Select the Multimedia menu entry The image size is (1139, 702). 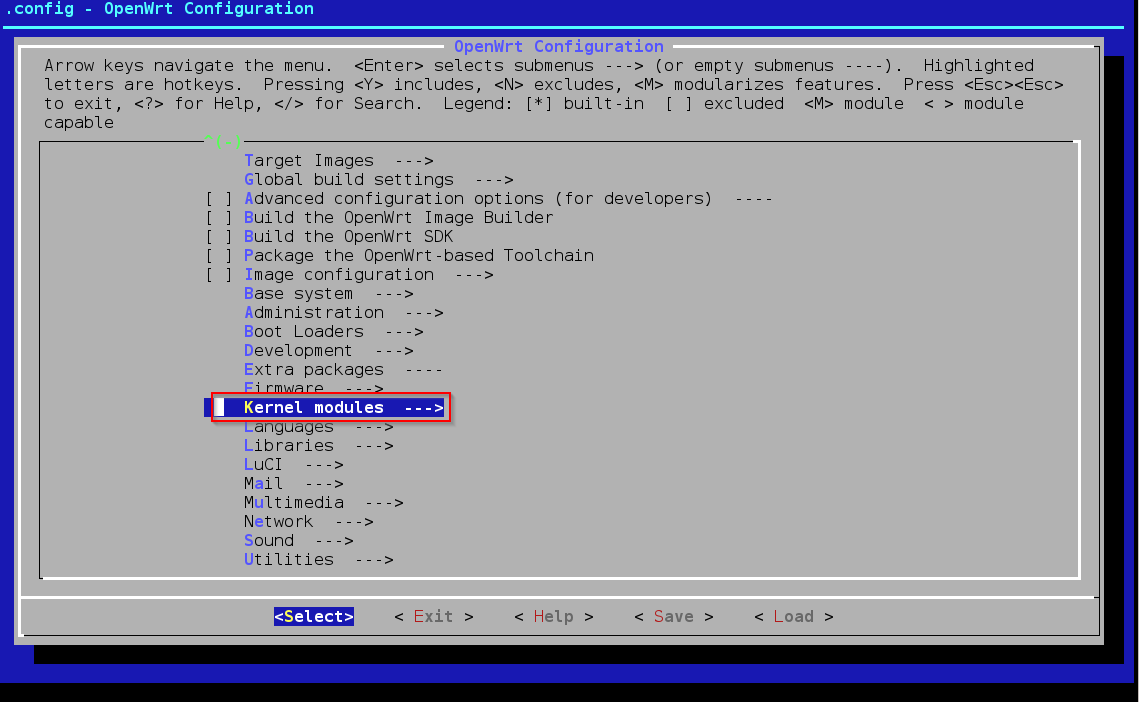point(323,503)
